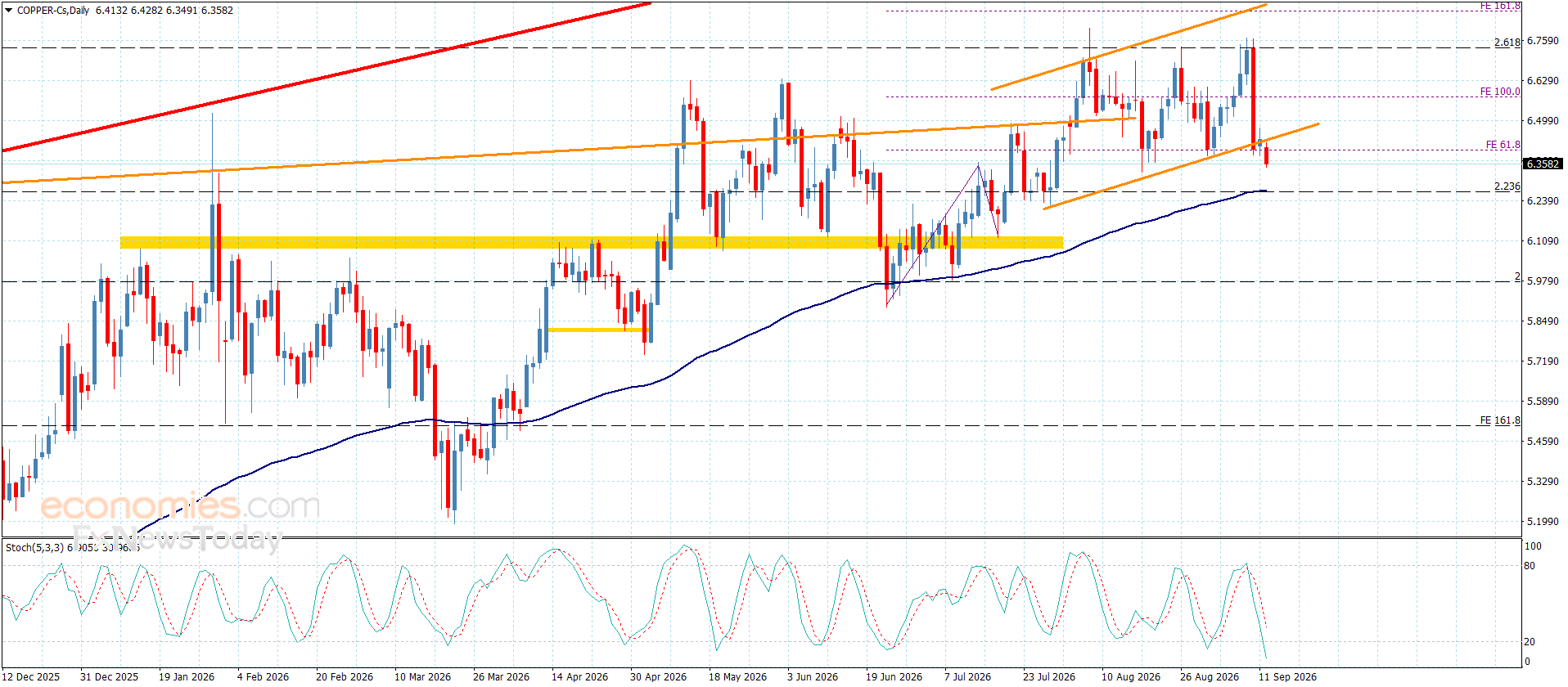Click the 5.9790 price axis value
The height and width of the screenshot is (687, 1568).
coord(1543,281)
